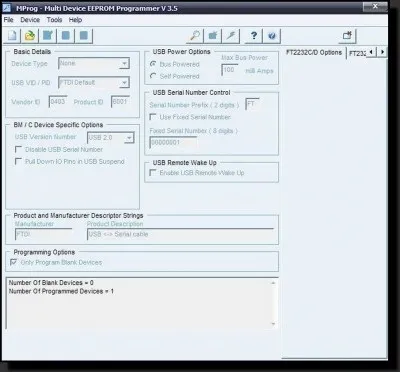Open the Help menu
This screenshot has height=372, width=400.
tap(75, 20)
